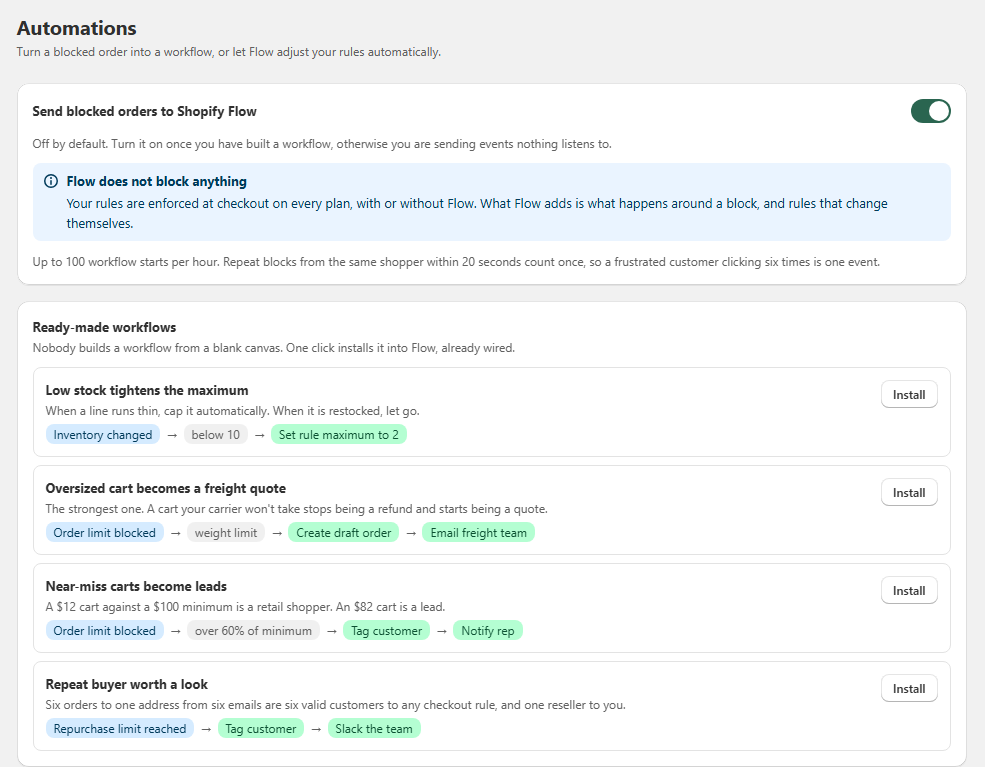Viewport: 985px width, 767px height.
Task: Click the A $12 cart against a $100 minimum description
Action: (245, 607)
